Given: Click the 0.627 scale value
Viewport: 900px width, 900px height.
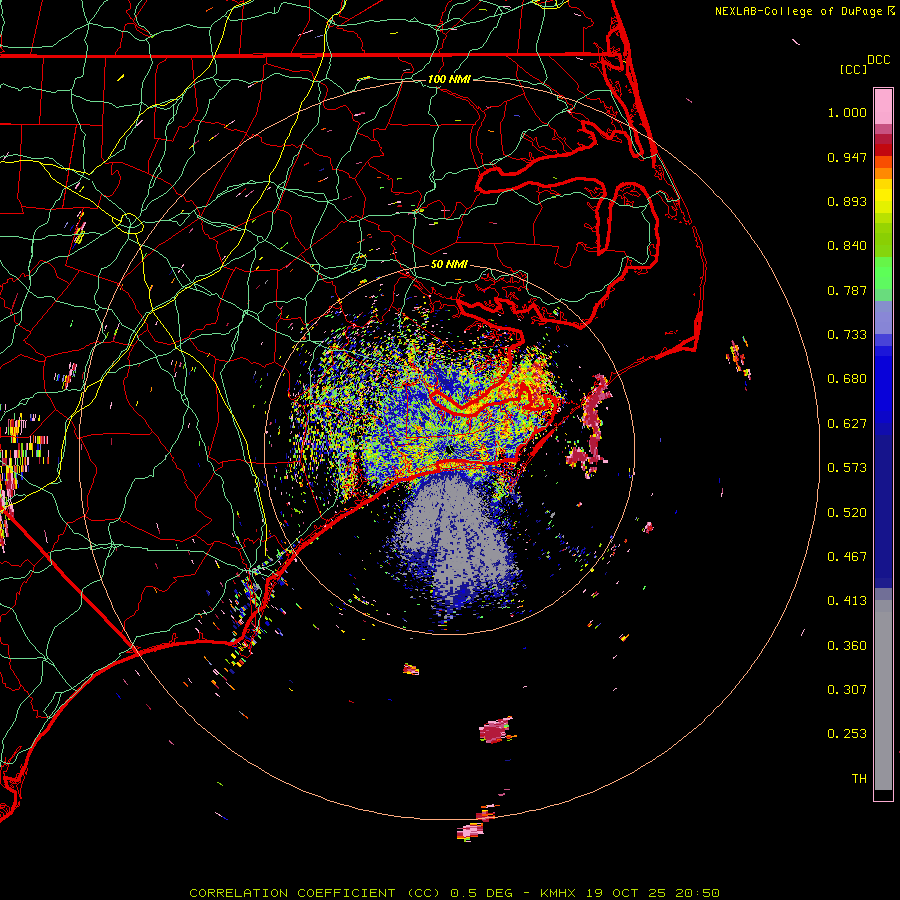Looking at the screenshot, I should click(x=847, y=424).
